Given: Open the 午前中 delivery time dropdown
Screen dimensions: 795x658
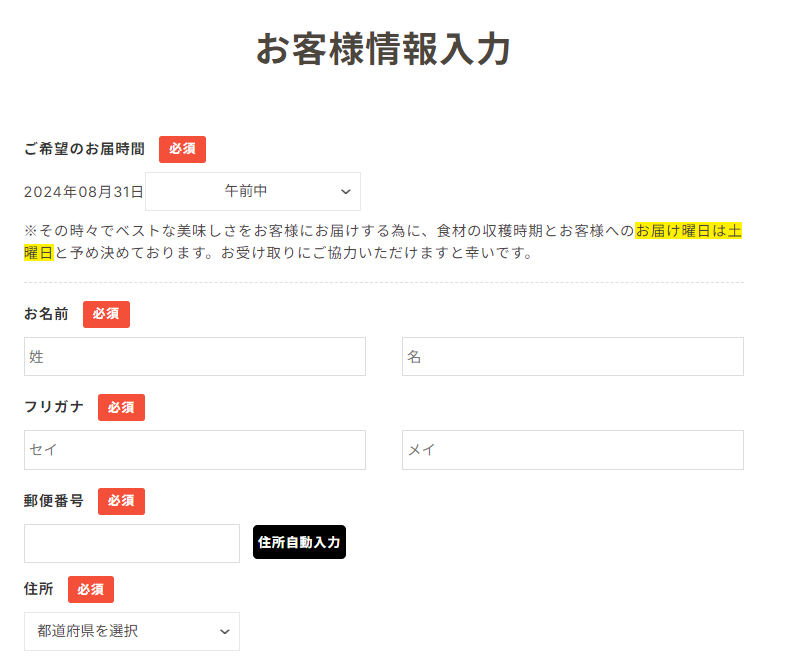Looking at the screenshot, I should tap(253, 192).
